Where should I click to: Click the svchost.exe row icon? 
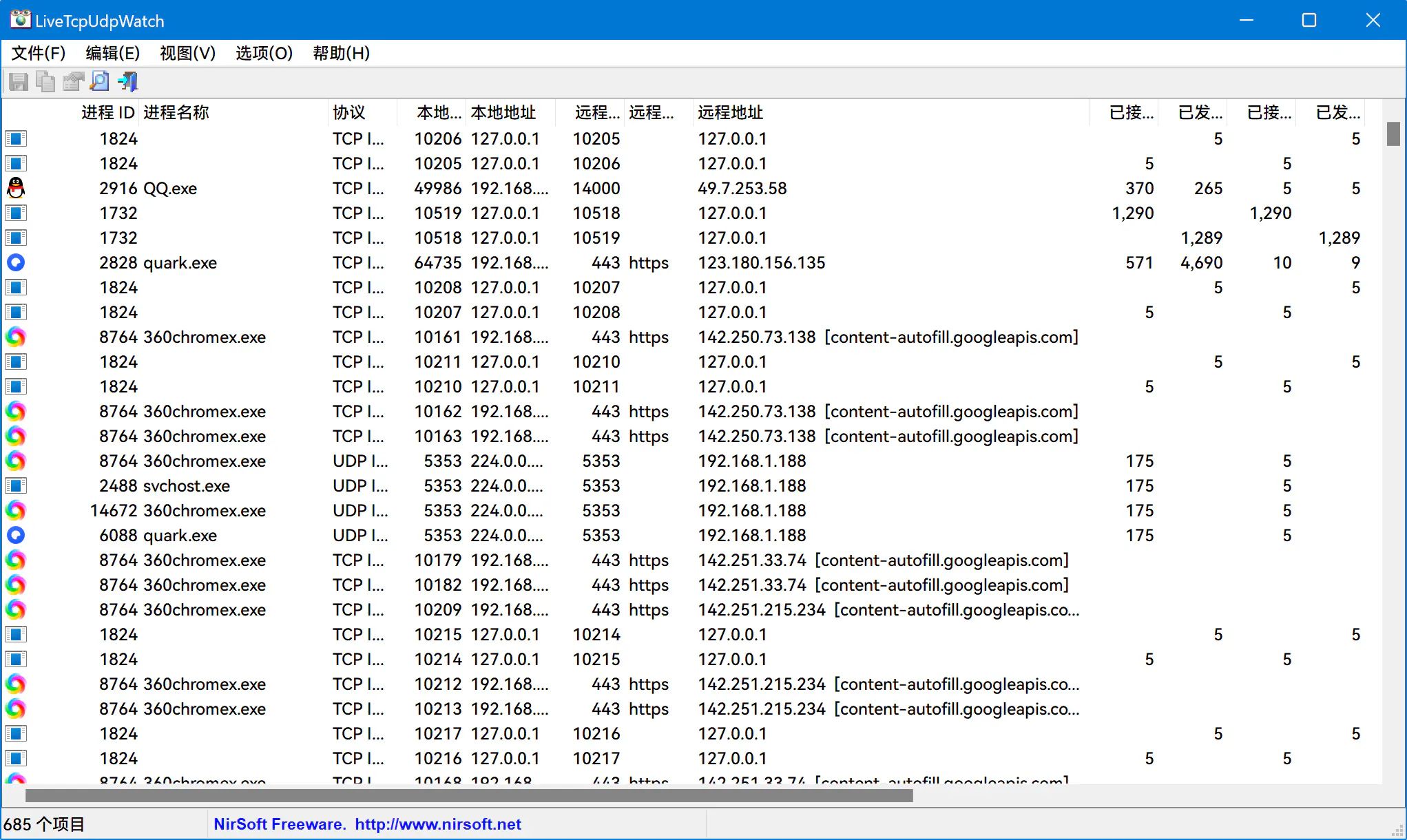coord(16,485)
